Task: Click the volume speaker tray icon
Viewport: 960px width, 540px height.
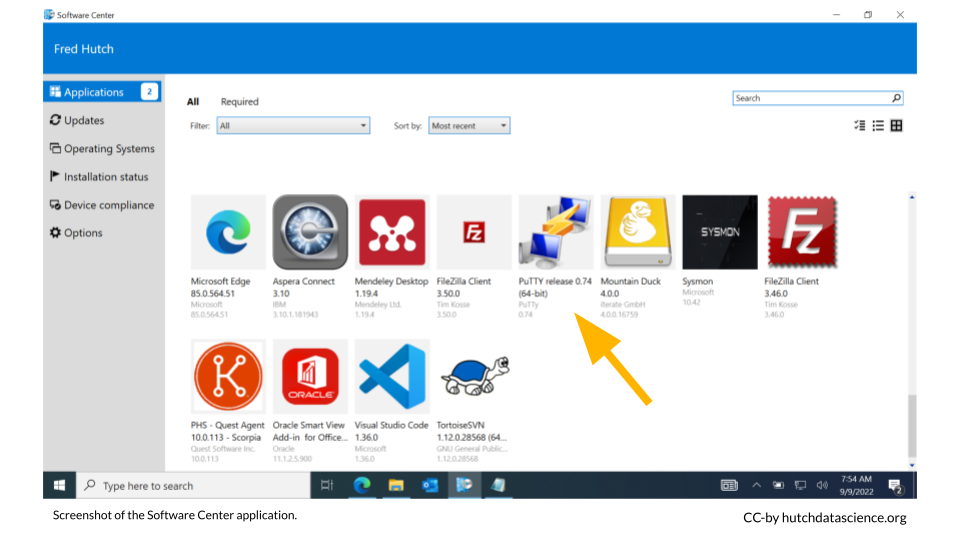Action: pos(822,486)
